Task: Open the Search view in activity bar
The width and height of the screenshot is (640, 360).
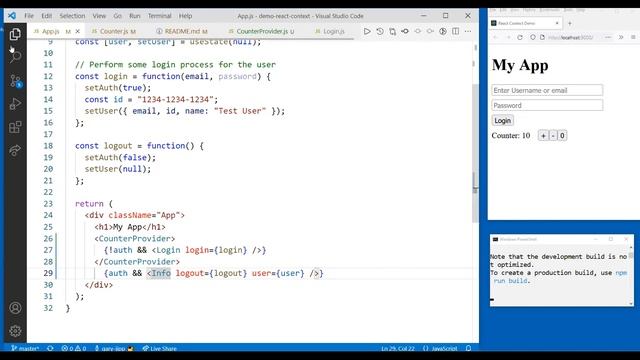Action: [15, 56]
